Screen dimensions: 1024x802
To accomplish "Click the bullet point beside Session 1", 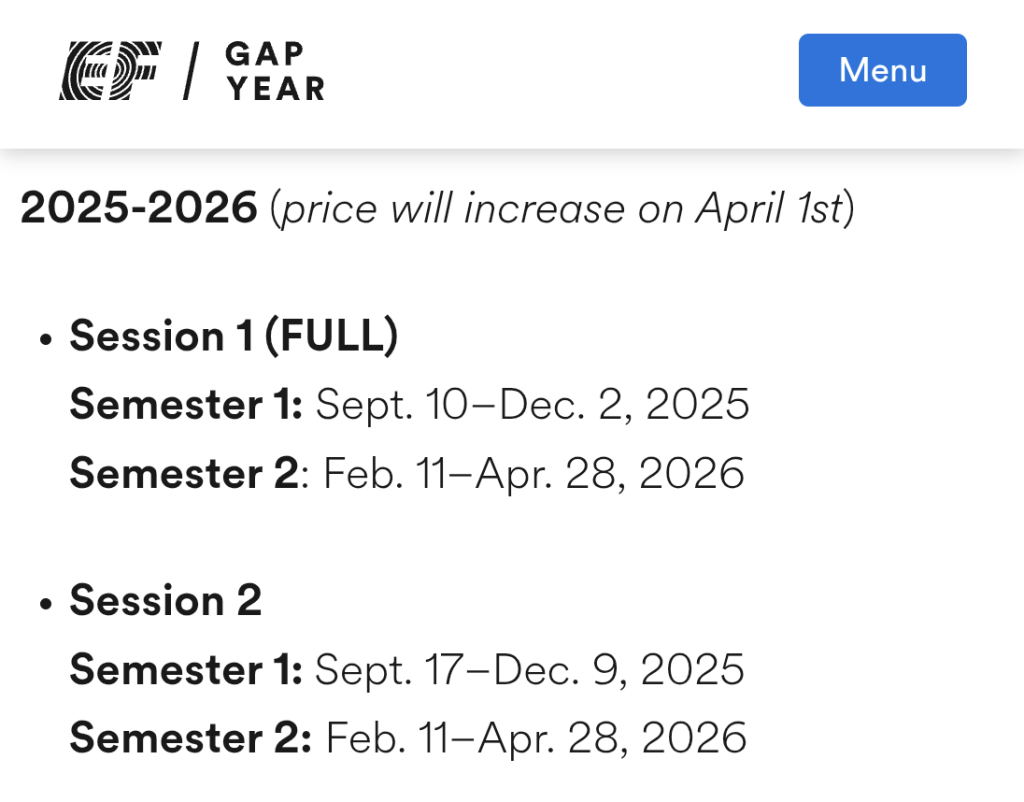I will [x=44, y=339].
